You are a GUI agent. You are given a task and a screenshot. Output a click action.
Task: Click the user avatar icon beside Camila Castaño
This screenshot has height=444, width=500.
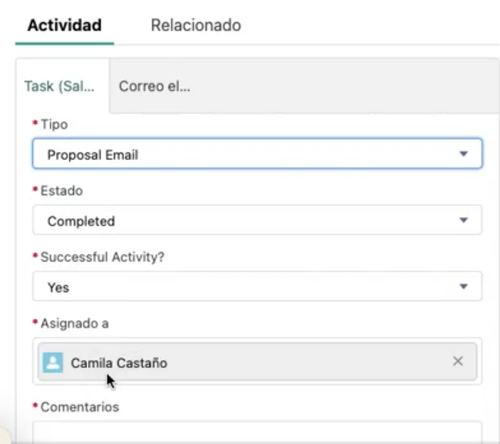point(53,362)
